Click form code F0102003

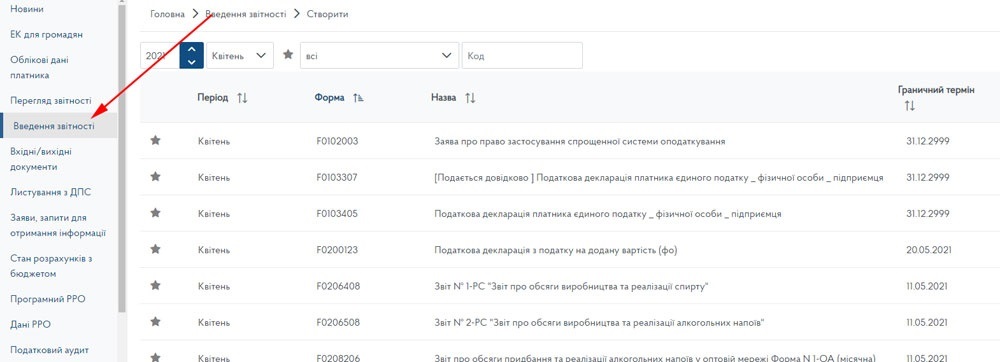tap(337, 141)
